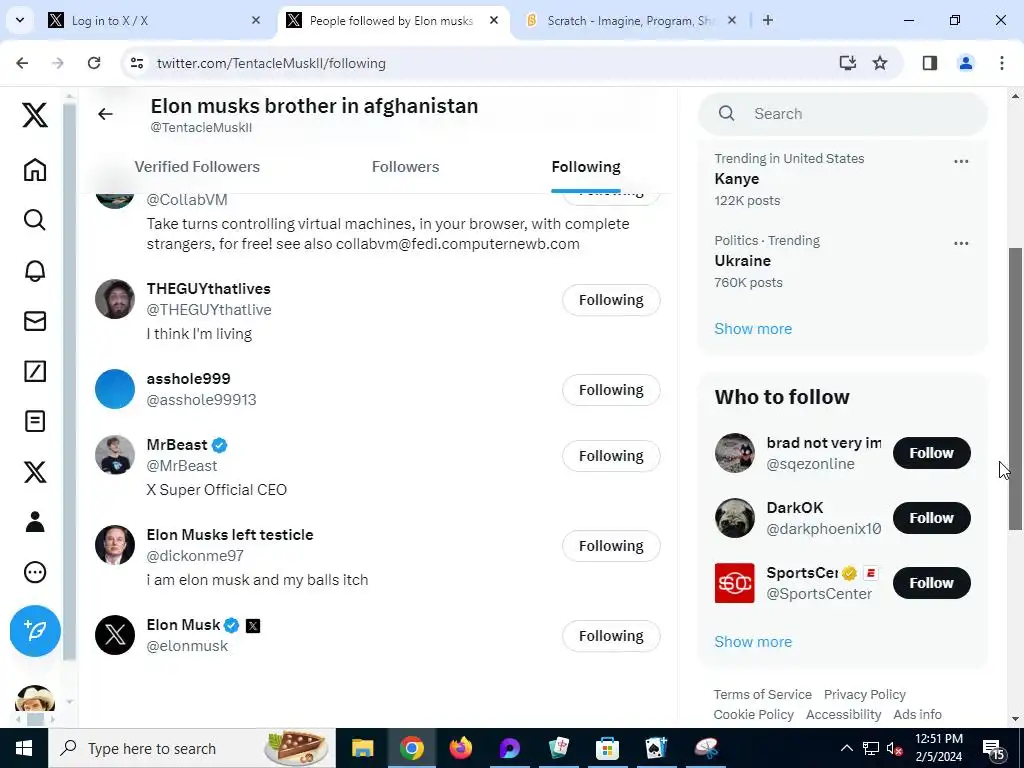Open Windows Start menu

(x=24, y=748)
